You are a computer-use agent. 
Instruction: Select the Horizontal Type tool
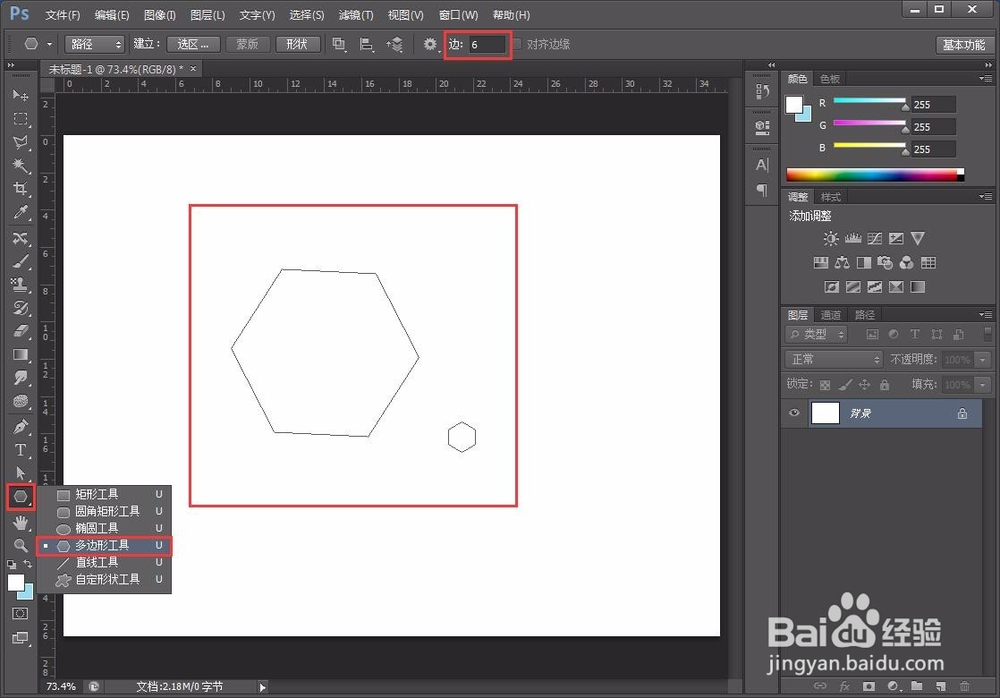click(20, 450)
